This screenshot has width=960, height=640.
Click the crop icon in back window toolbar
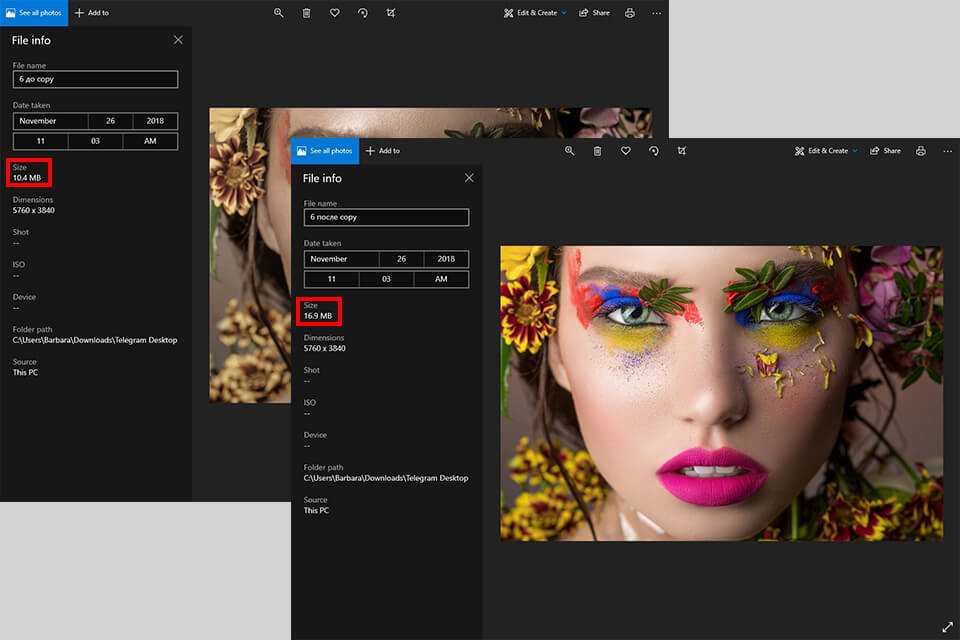390,13
